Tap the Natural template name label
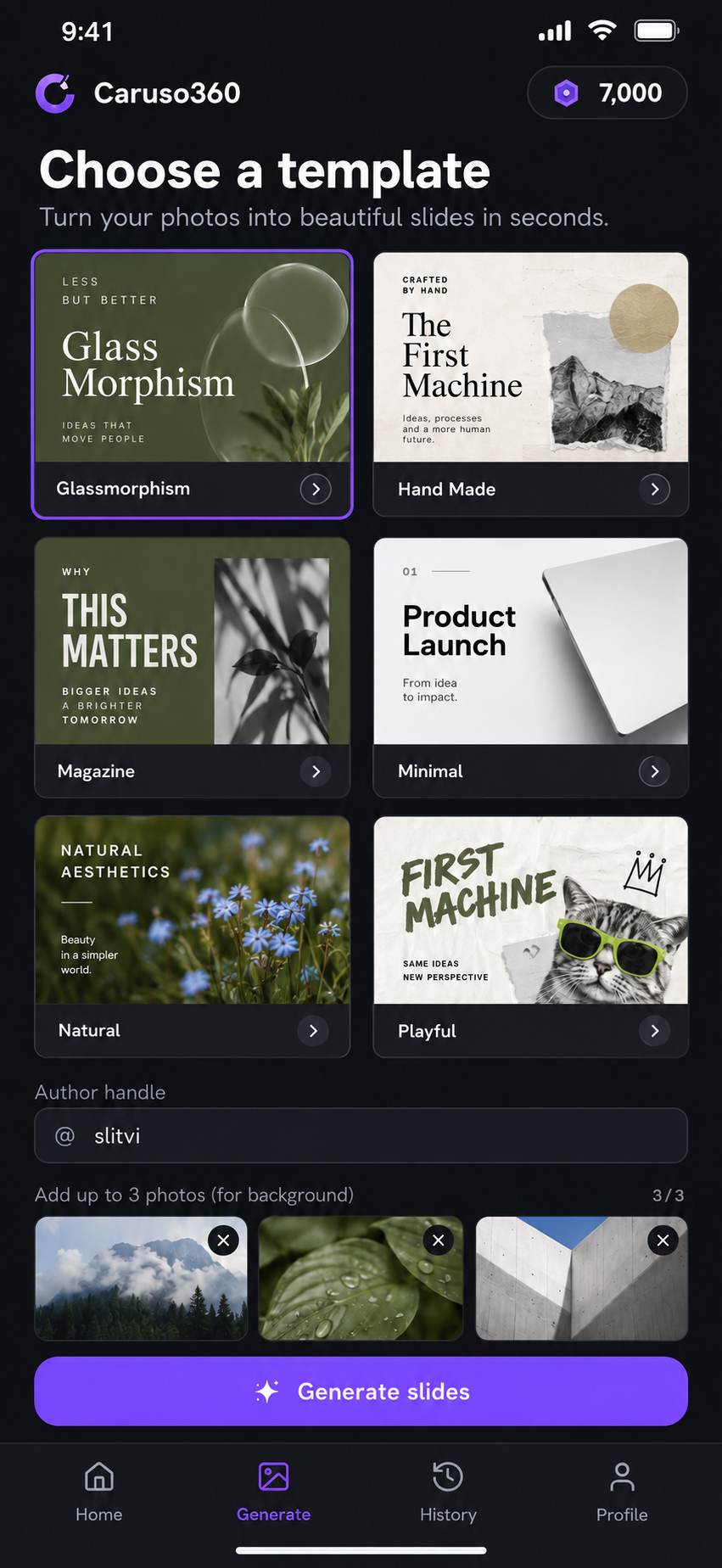The image size is (722, 1568). coord(89,1030)
